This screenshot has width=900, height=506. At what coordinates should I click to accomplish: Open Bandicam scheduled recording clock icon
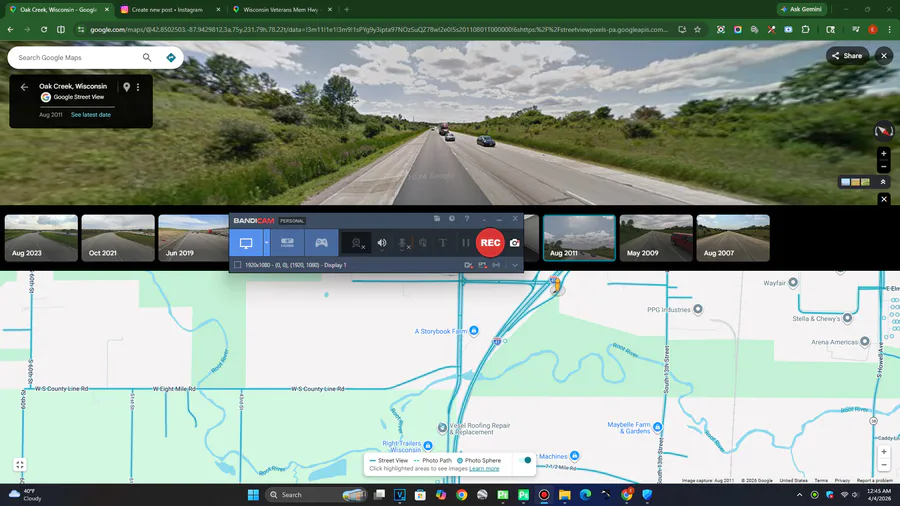452,219
